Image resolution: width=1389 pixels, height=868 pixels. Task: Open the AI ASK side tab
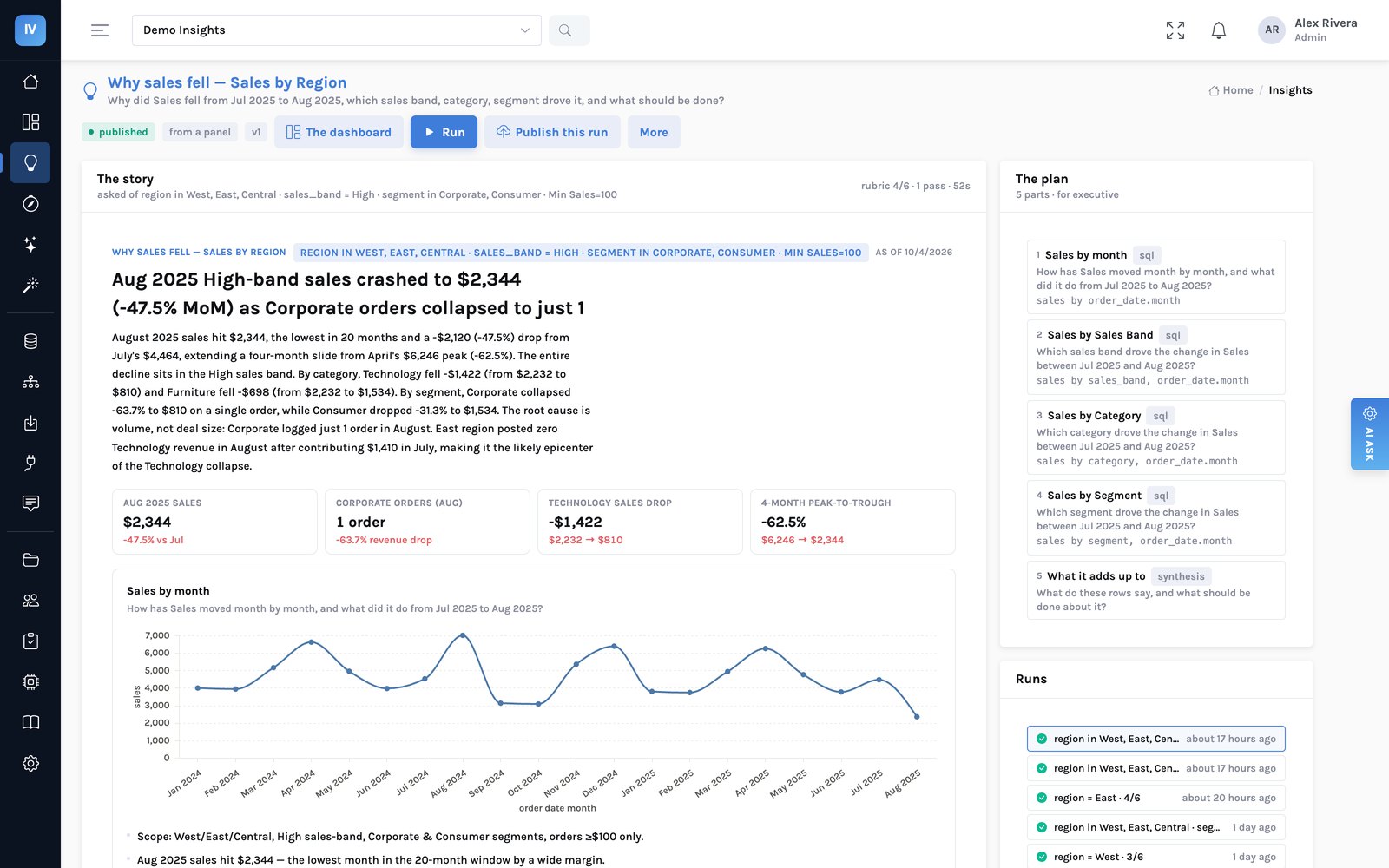(x=1370, y=434)
